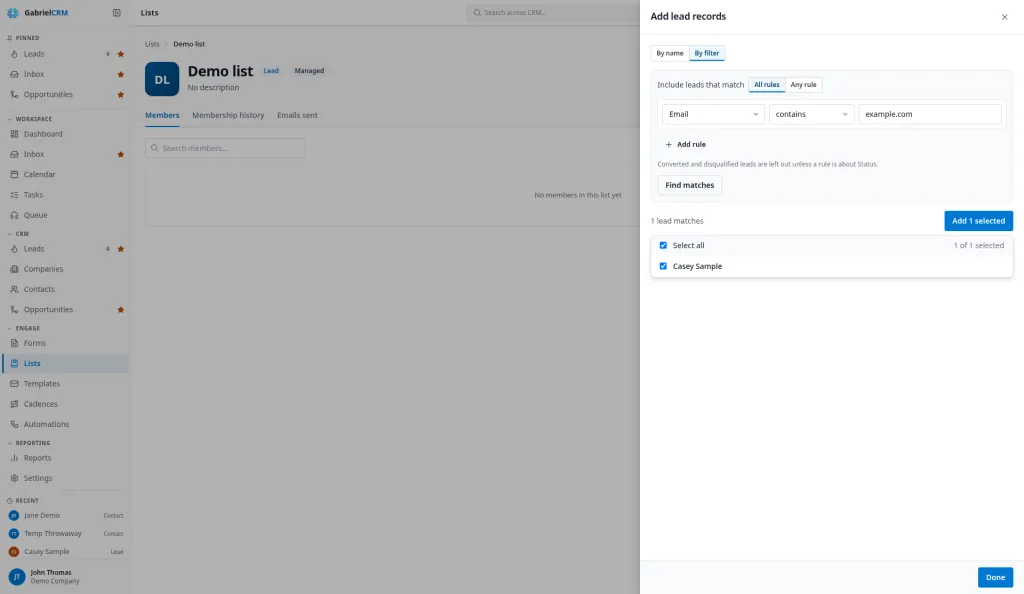Open recent Casey Sample lead
Viewport: 1024px width, 594px height.
click(65, 552)
